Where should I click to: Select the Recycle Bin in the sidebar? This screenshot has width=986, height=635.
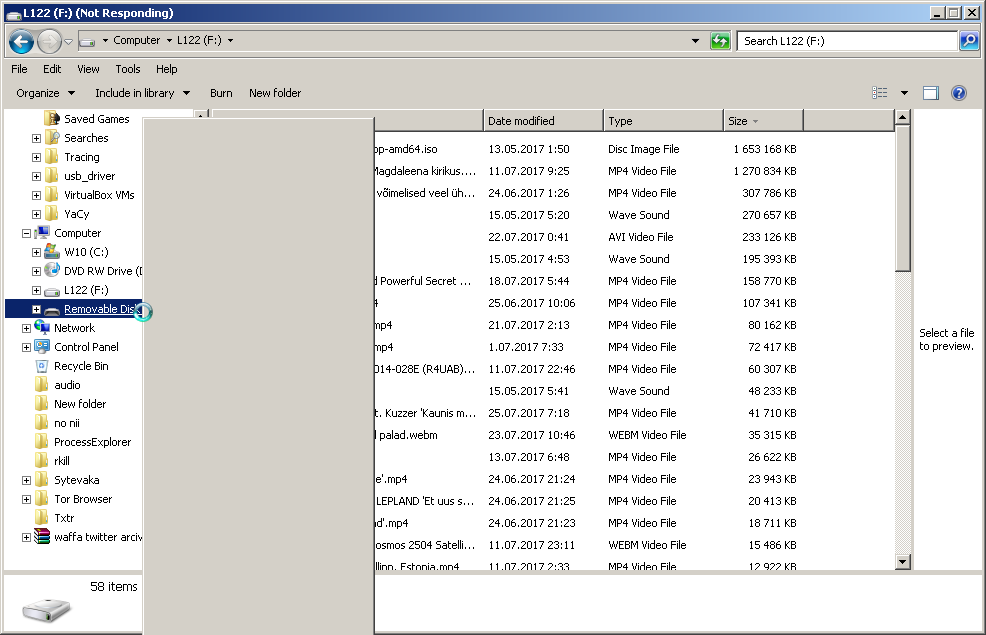click(x=81, y=366)
